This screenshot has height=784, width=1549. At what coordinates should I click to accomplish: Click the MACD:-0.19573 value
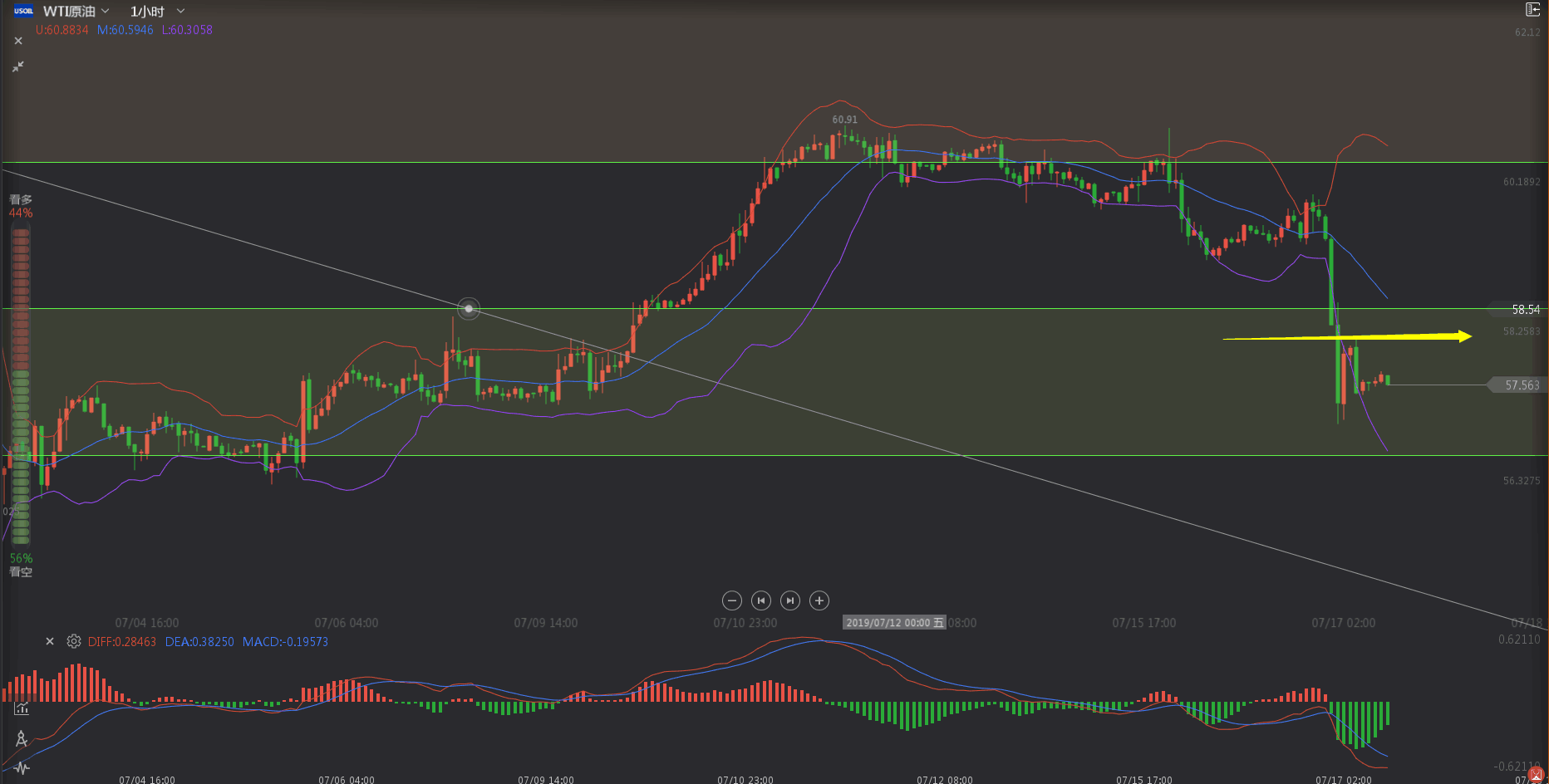click(x=285, y=642)
